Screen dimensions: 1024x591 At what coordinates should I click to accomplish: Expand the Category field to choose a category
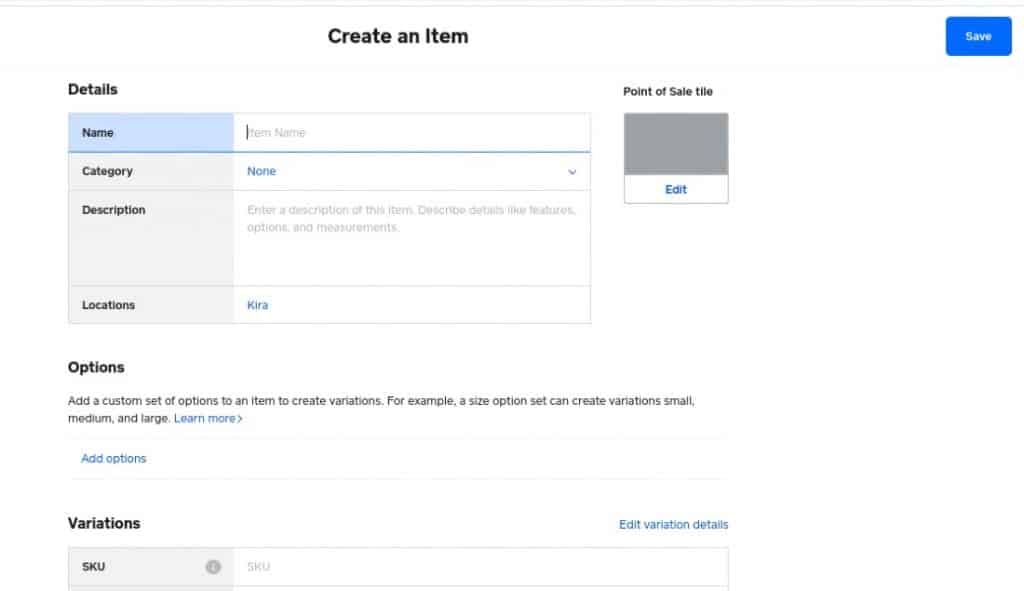400,171
